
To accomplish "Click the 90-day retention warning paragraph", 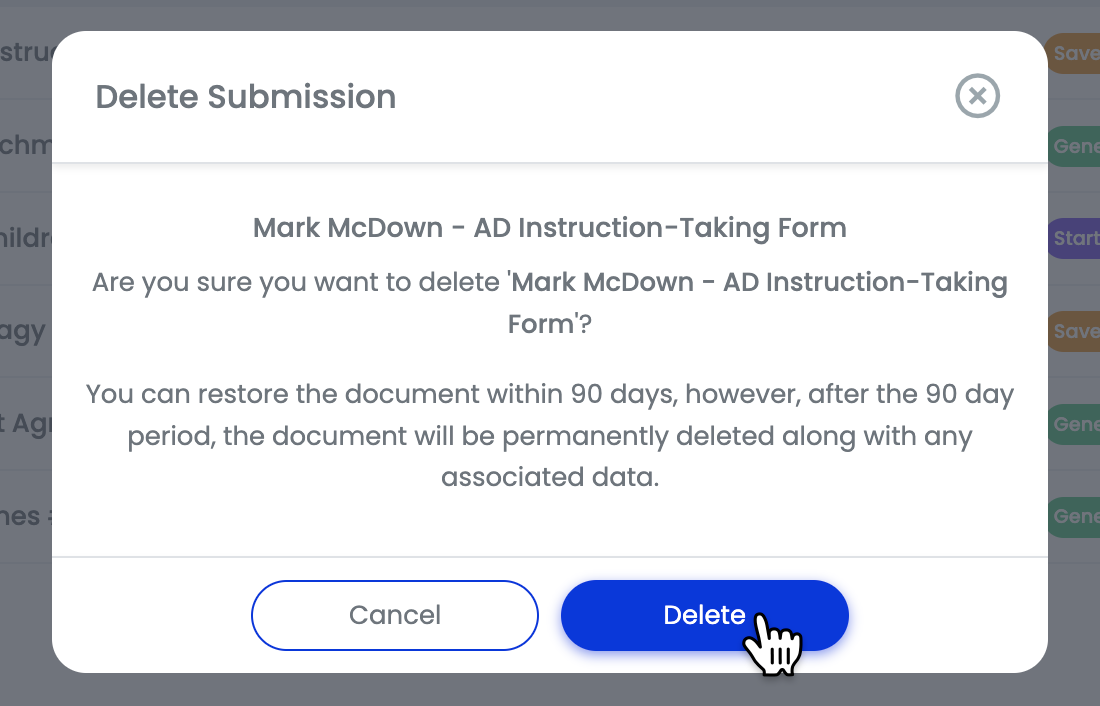I will click(551, 435).
